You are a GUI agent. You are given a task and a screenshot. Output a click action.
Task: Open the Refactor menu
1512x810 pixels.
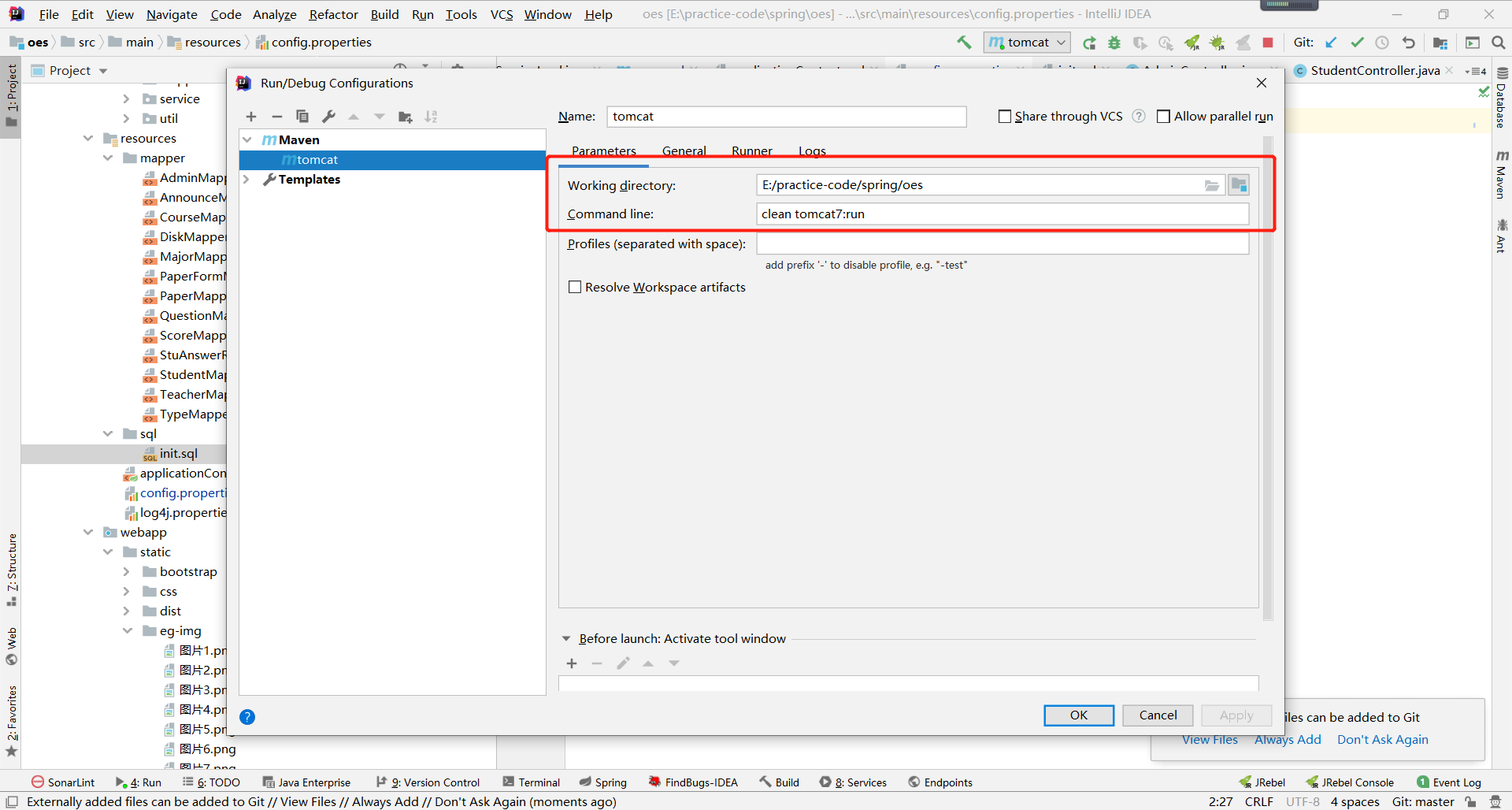(x=333, y=14)
